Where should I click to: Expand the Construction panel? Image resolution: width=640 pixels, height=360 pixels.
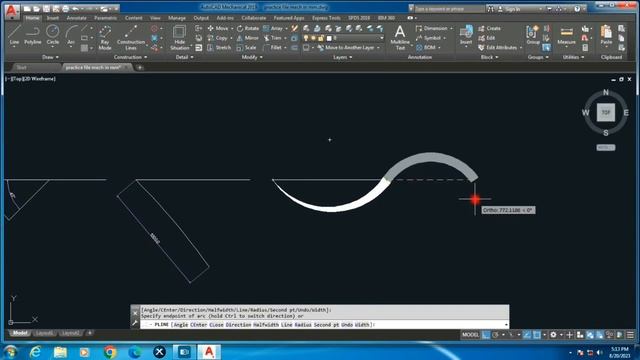pos(131,57)
